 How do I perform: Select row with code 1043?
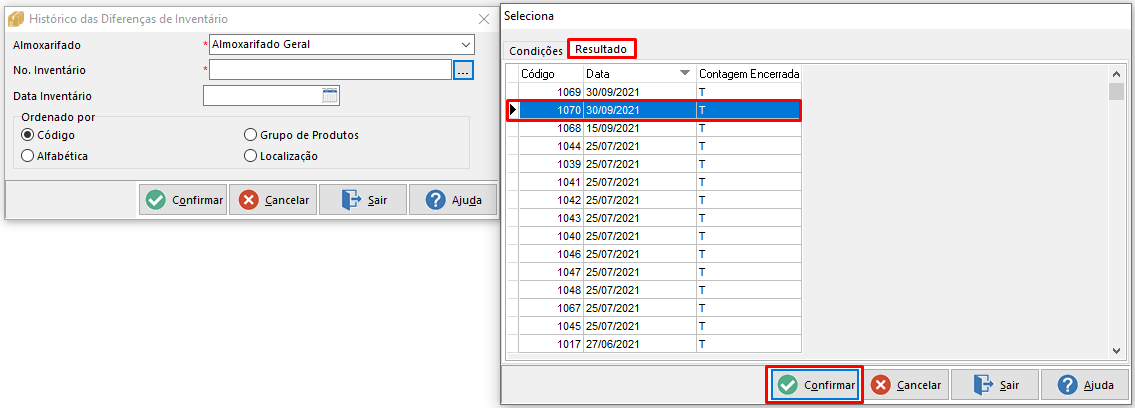654,218
